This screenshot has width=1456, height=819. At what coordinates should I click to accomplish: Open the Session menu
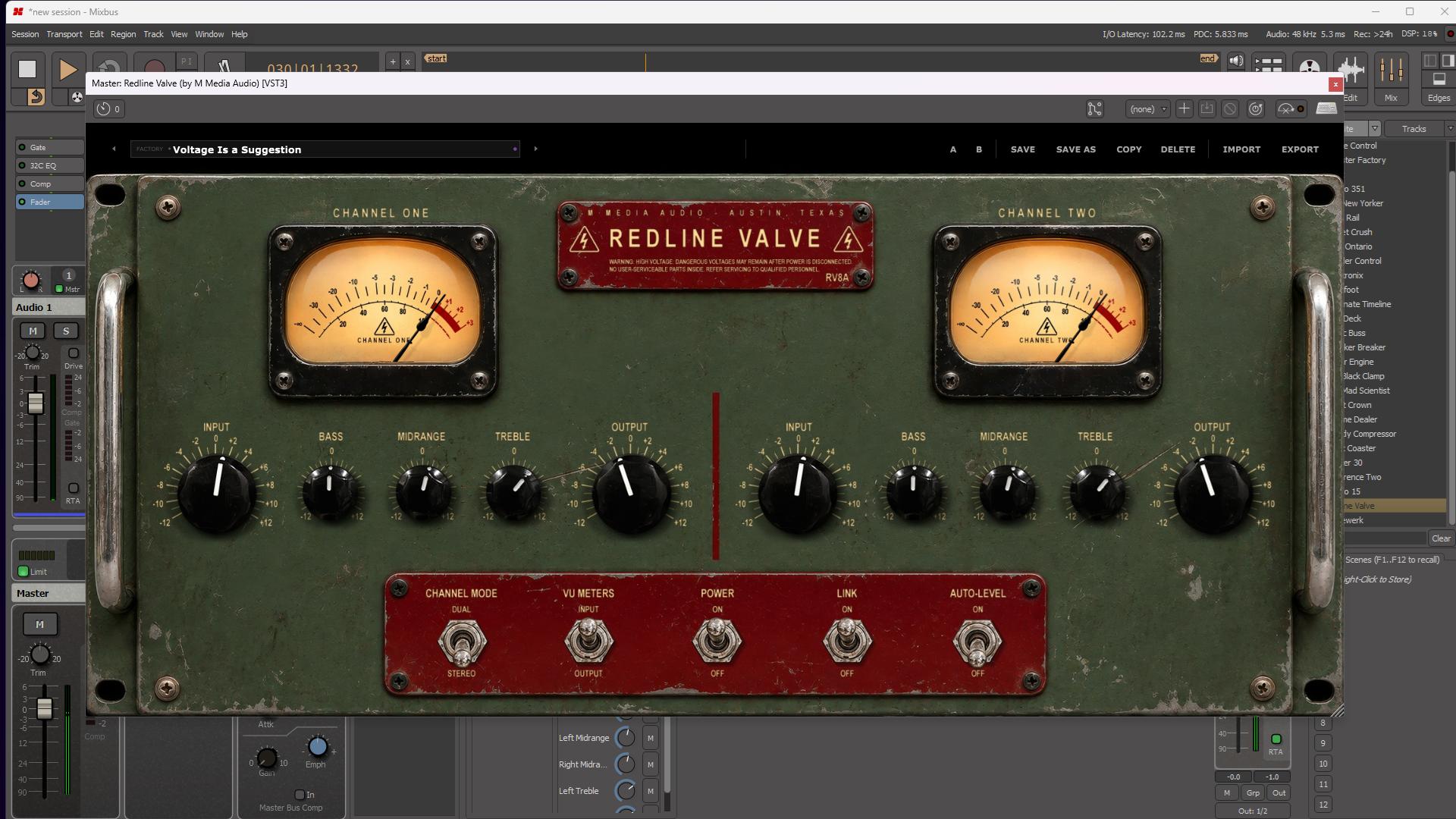[25, 34]
